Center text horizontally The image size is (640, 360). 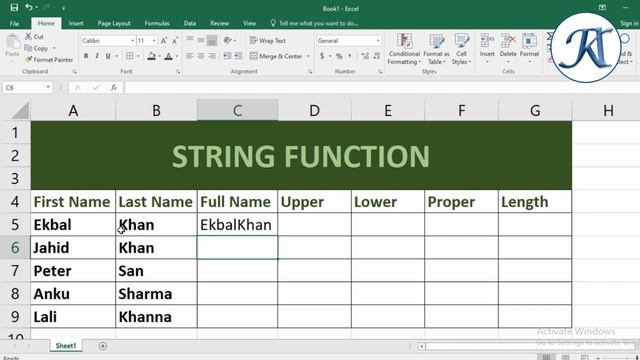click(x=201, y=56)
